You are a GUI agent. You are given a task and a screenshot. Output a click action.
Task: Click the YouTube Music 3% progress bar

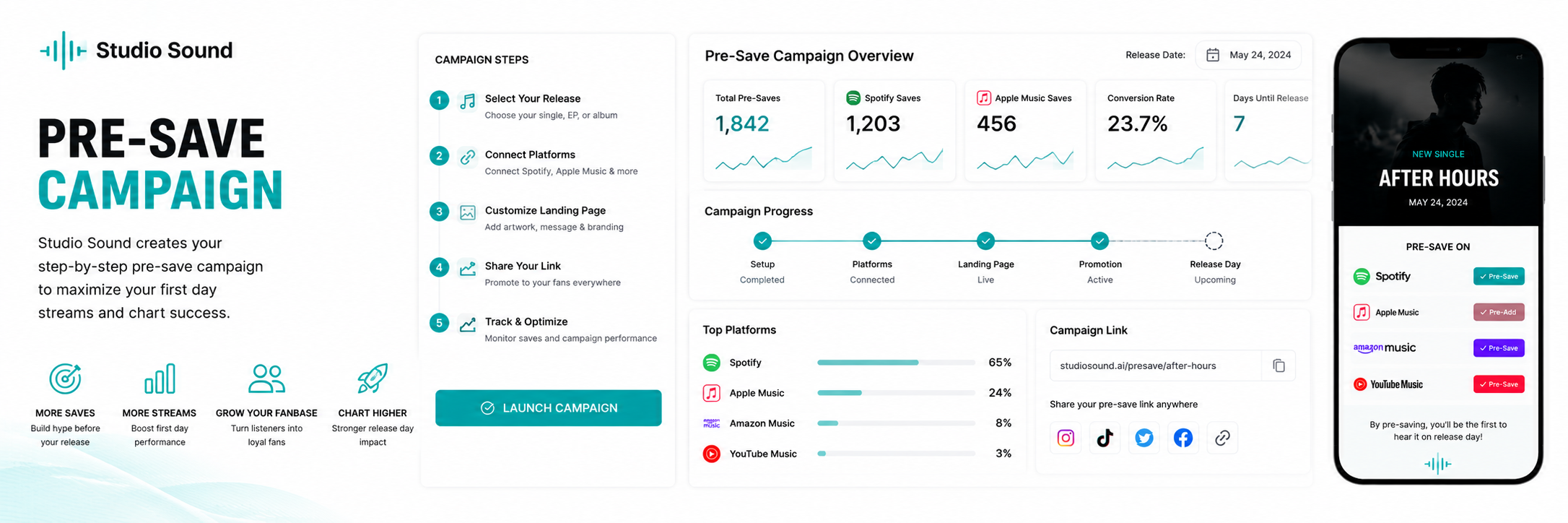coord(896,454)
